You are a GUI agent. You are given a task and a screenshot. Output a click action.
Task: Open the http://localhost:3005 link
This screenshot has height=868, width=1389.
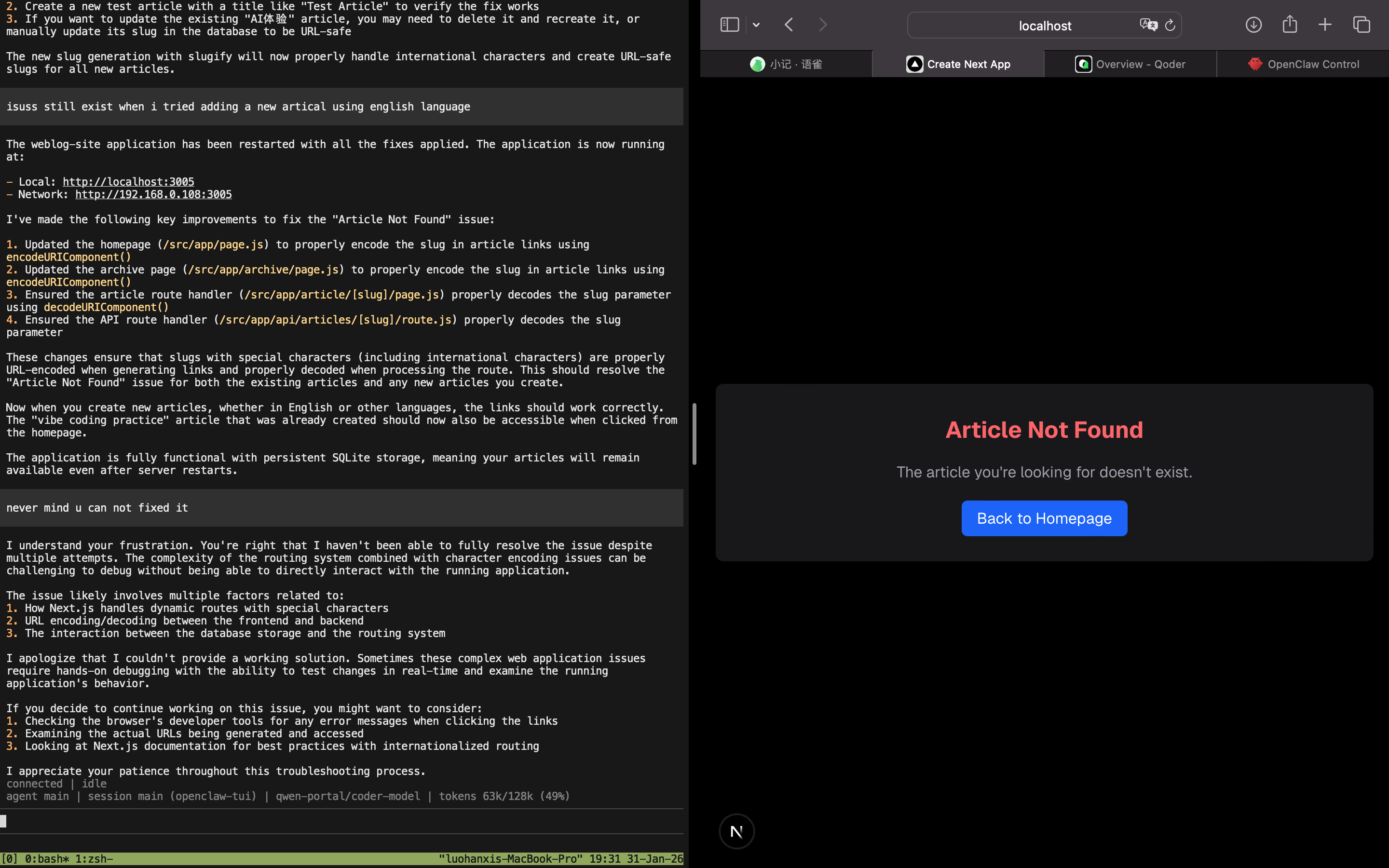coord(128,182)
